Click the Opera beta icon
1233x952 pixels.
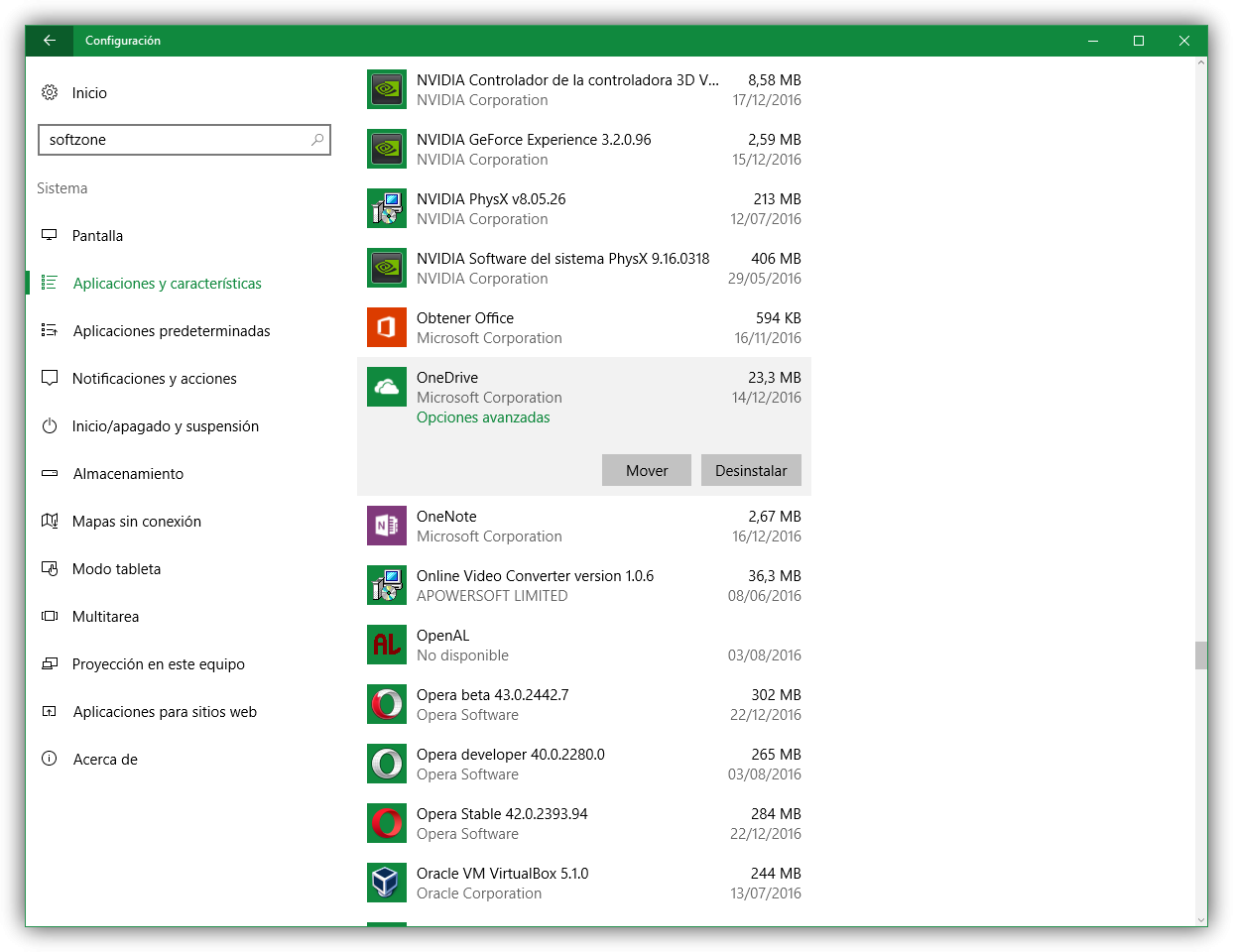tap(387, 704)
